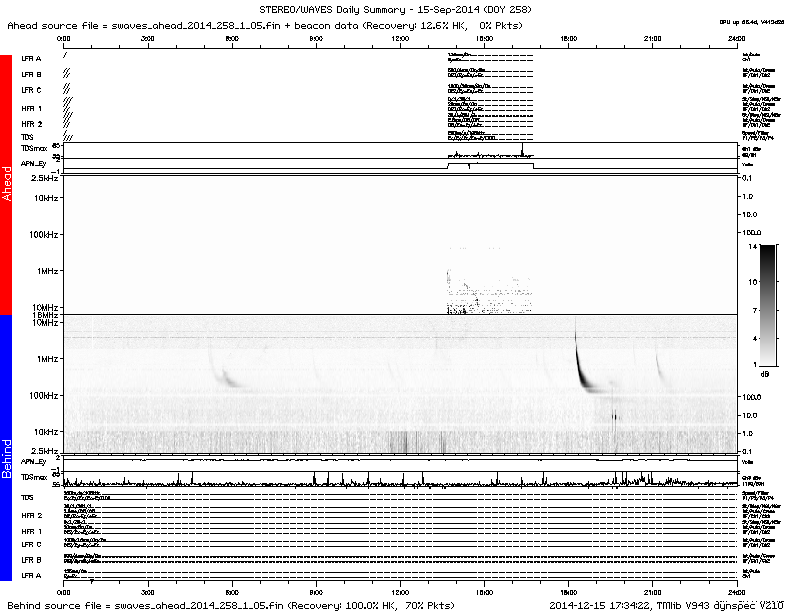Click HFR 2 label in Behind section
Screen dimensions: 792x612
tap(32, 516)
